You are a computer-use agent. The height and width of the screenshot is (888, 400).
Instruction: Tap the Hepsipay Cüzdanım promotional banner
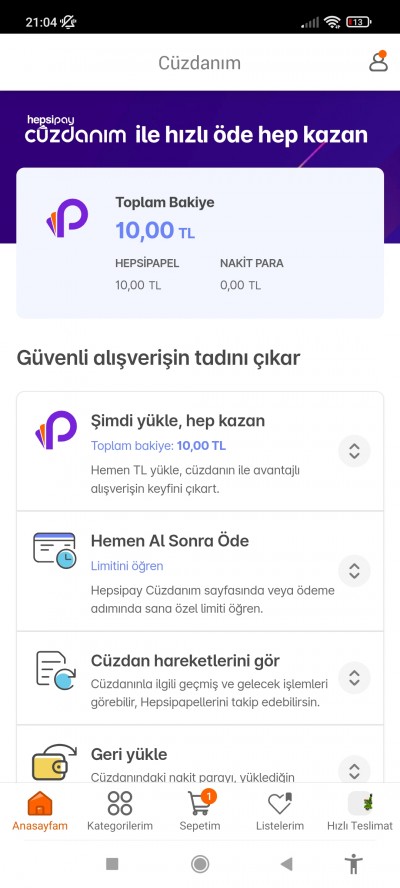(200, 129)
